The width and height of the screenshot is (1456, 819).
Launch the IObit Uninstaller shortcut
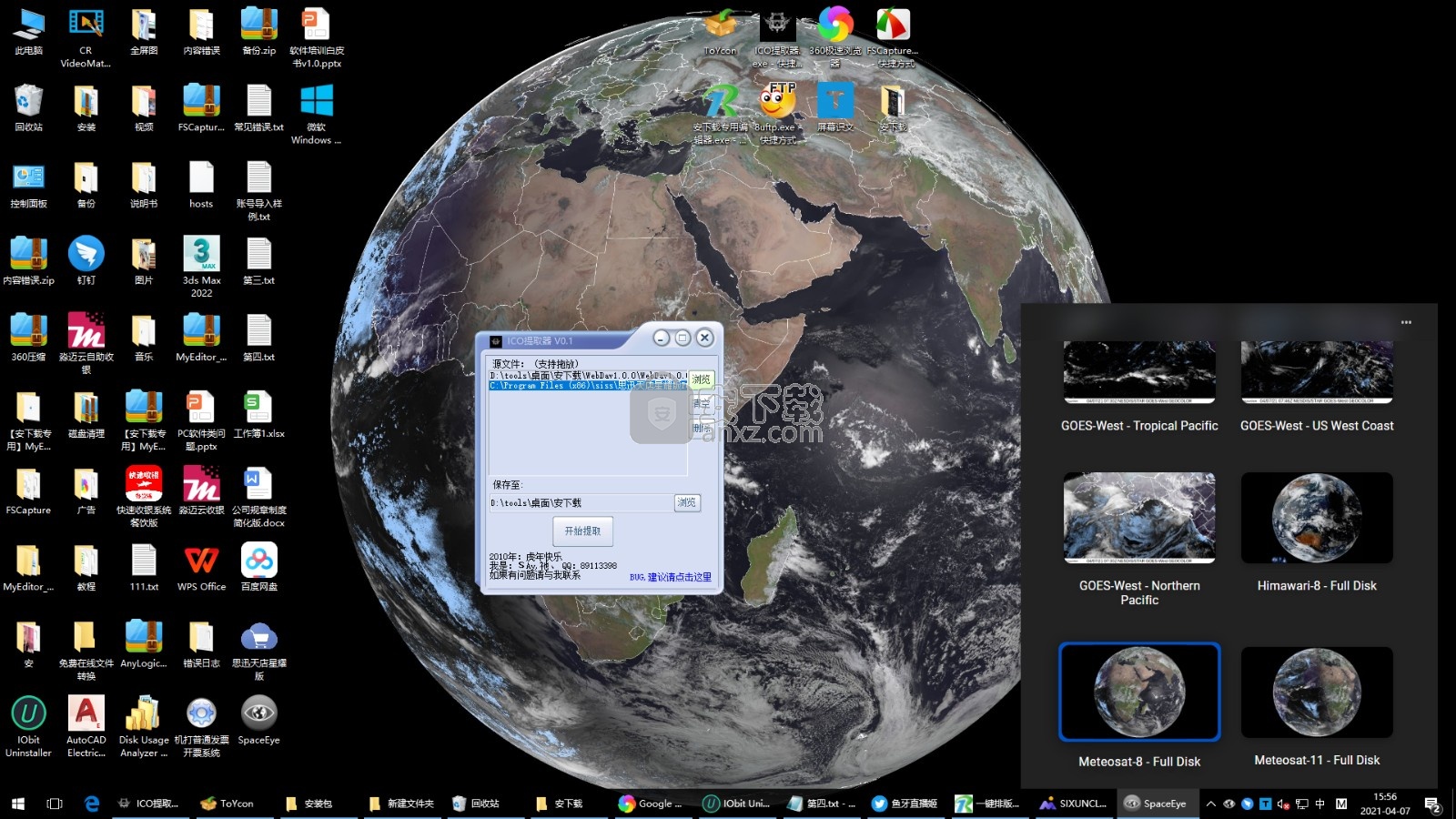point(28,714)
